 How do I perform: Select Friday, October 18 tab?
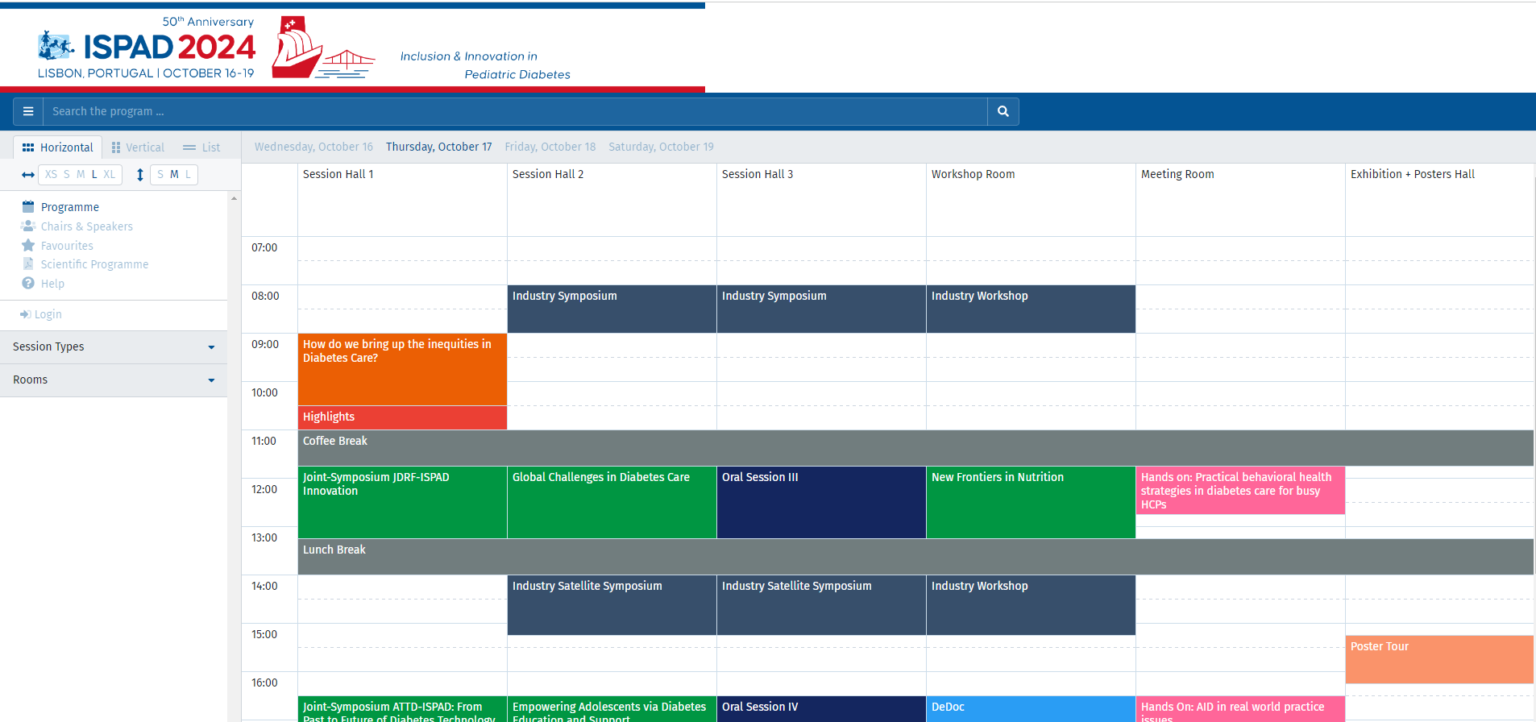[549, 147]
